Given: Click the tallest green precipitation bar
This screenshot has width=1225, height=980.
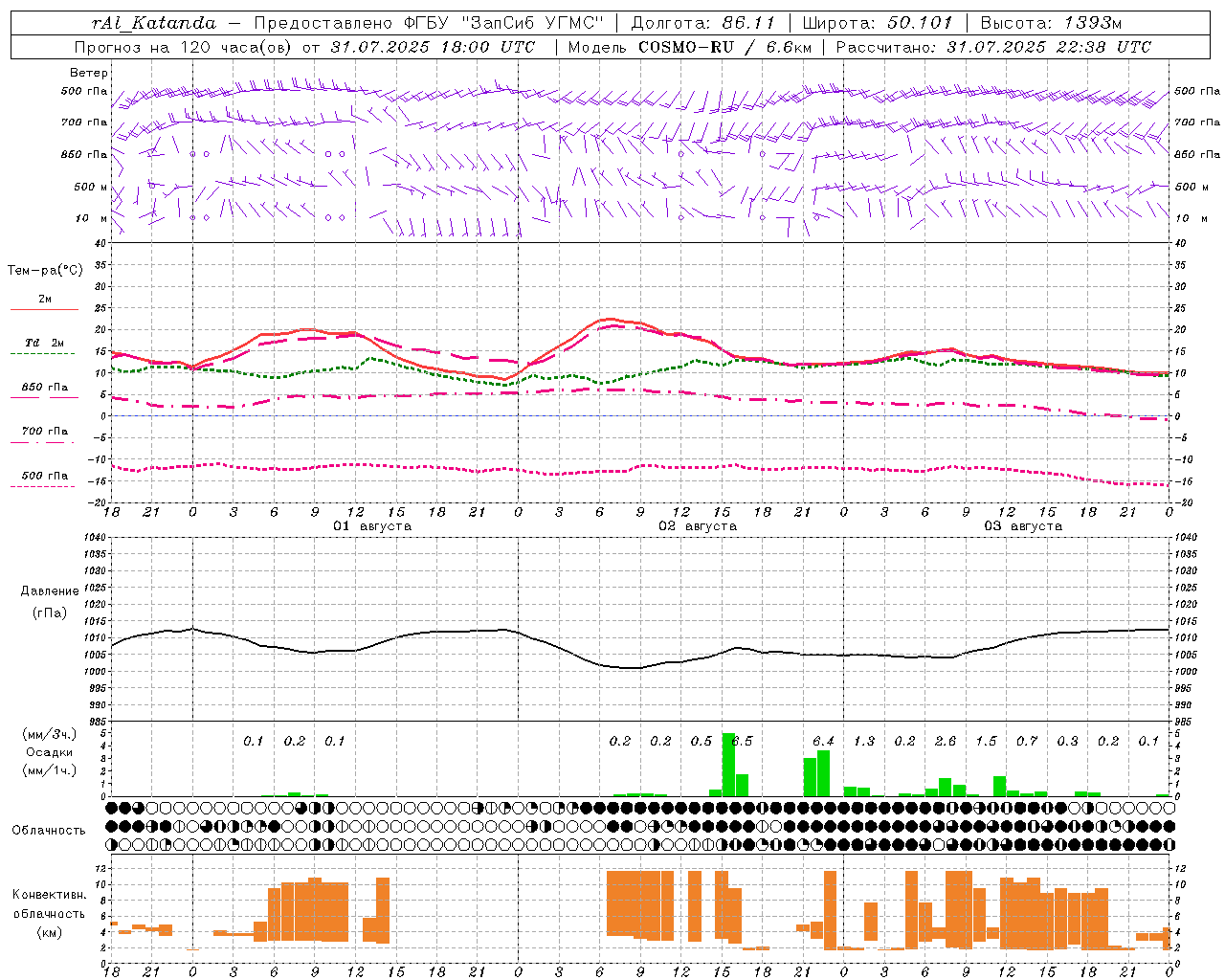Looking at the screenshot, I should coord(728,765).
